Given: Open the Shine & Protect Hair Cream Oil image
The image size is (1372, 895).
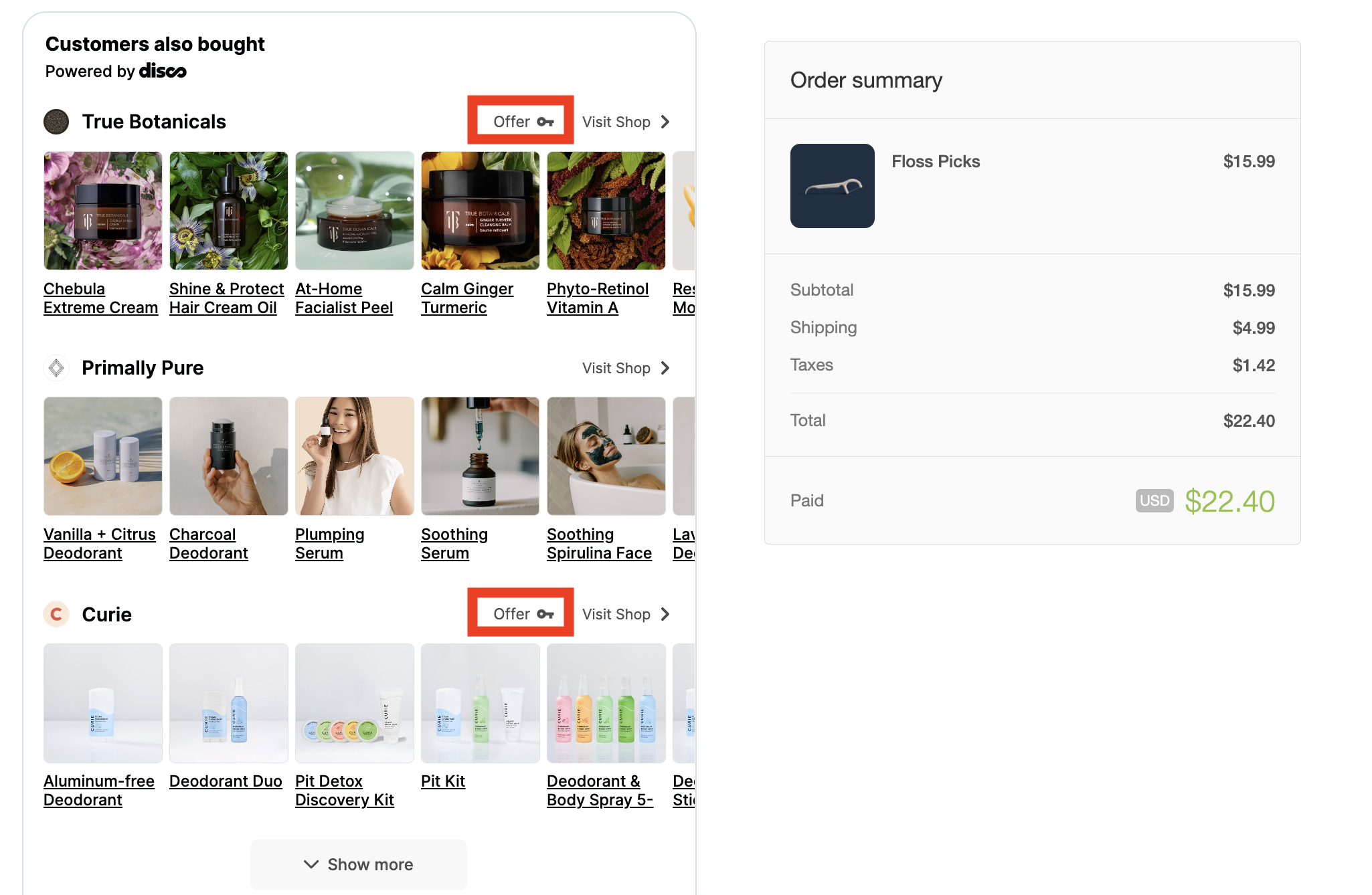Looking at the screenshot, I should coord(229,211).
